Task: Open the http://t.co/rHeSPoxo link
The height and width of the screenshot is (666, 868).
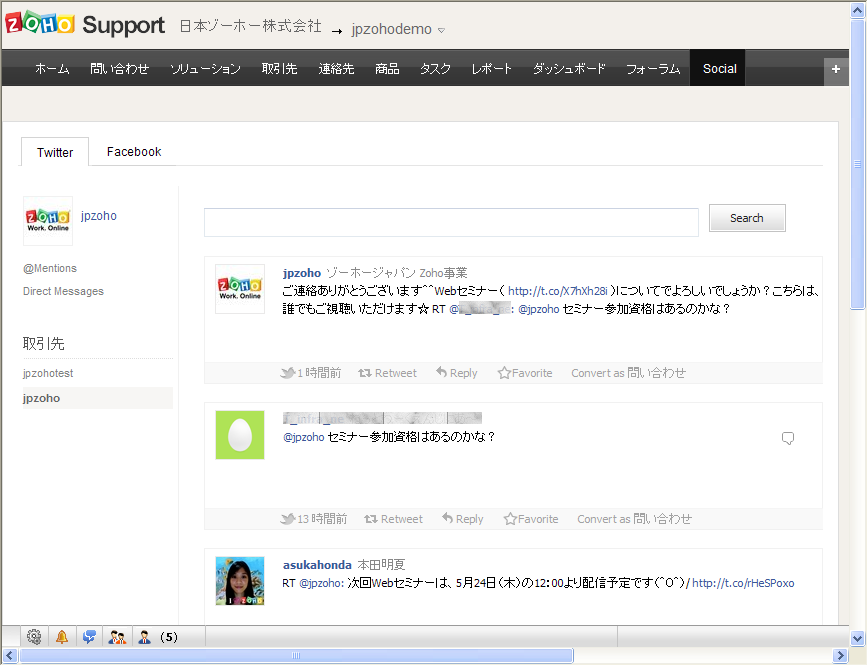Action: pos(743,583)
